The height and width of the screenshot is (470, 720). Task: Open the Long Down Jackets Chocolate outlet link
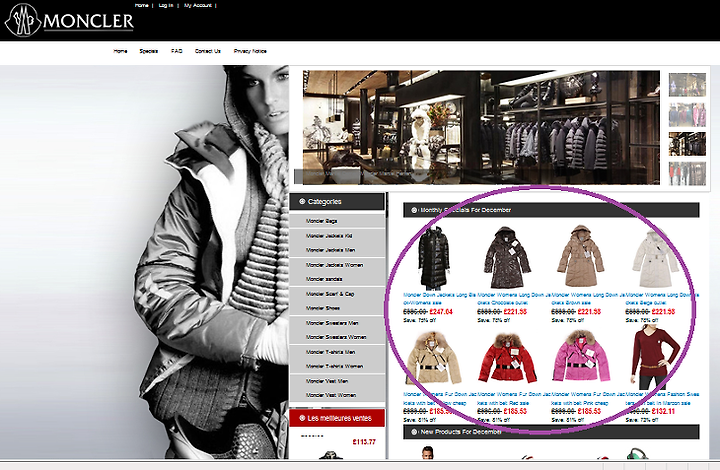513,299
